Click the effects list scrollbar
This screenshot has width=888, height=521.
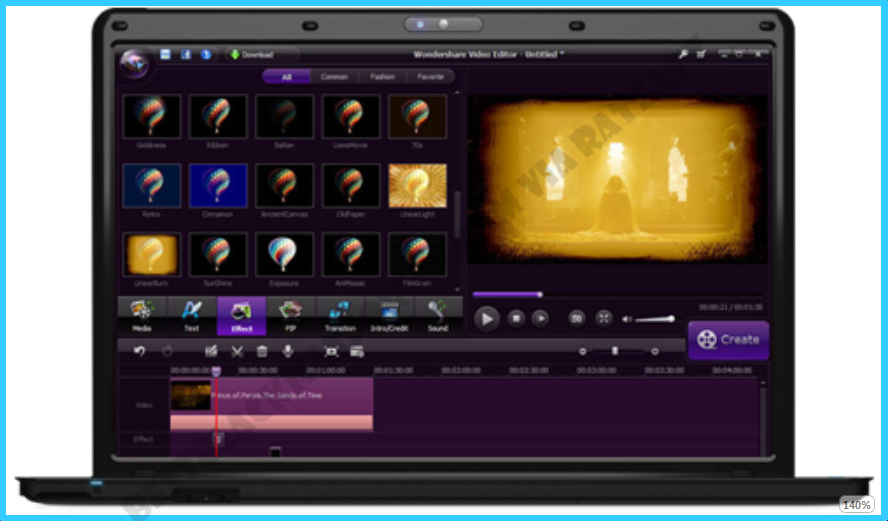pos(457,215)
